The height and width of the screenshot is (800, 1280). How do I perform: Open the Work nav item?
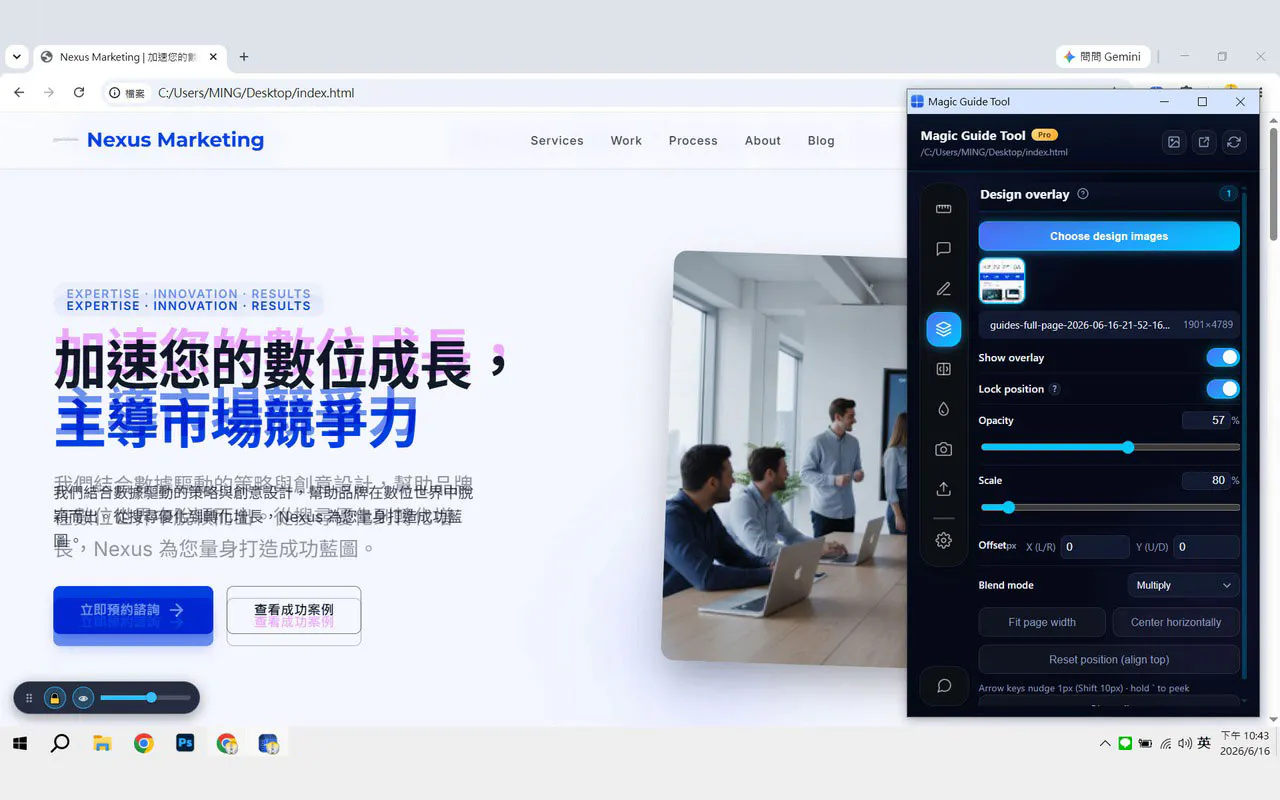click(x=626, y=141)
